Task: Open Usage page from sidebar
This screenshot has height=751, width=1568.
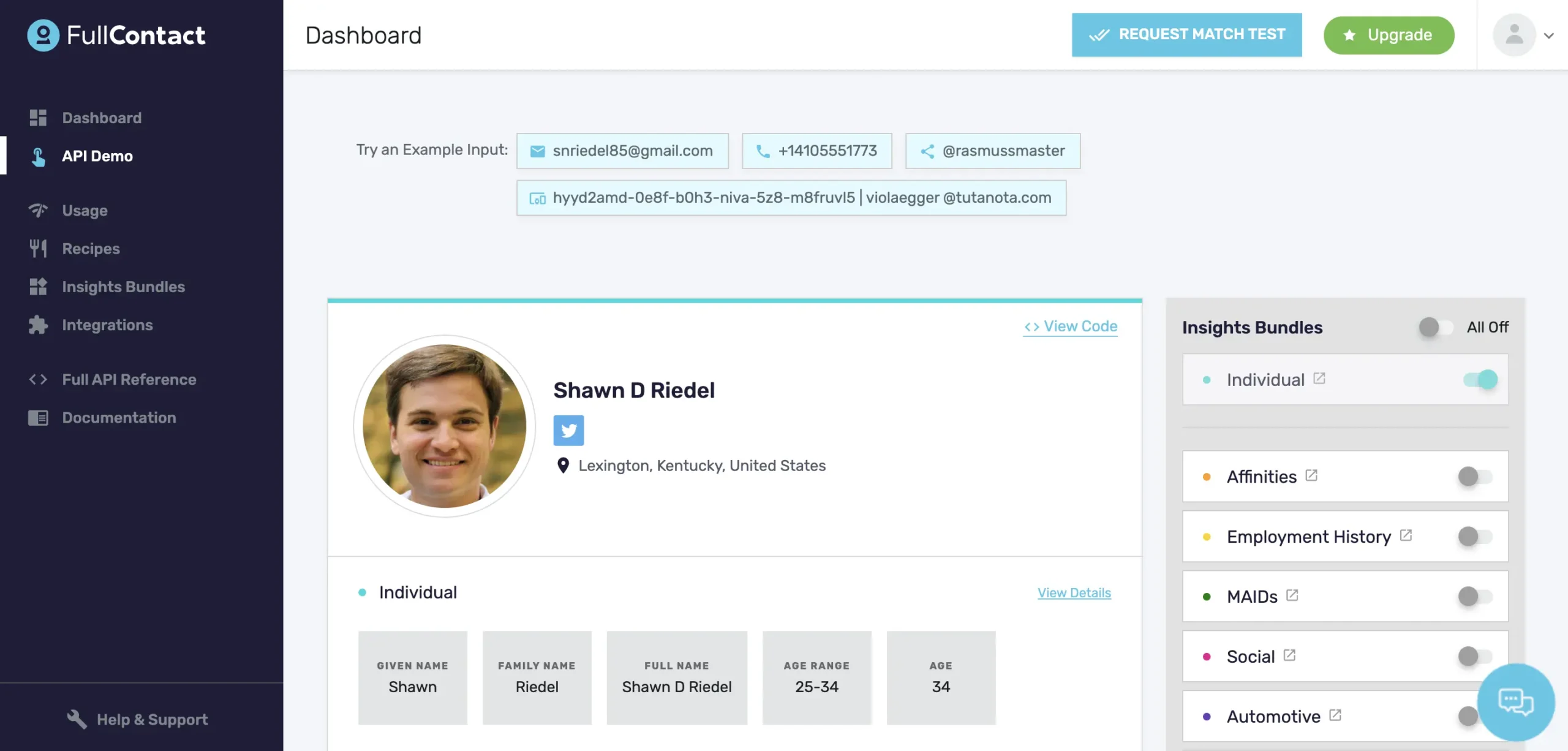Action: coord(85,211)
